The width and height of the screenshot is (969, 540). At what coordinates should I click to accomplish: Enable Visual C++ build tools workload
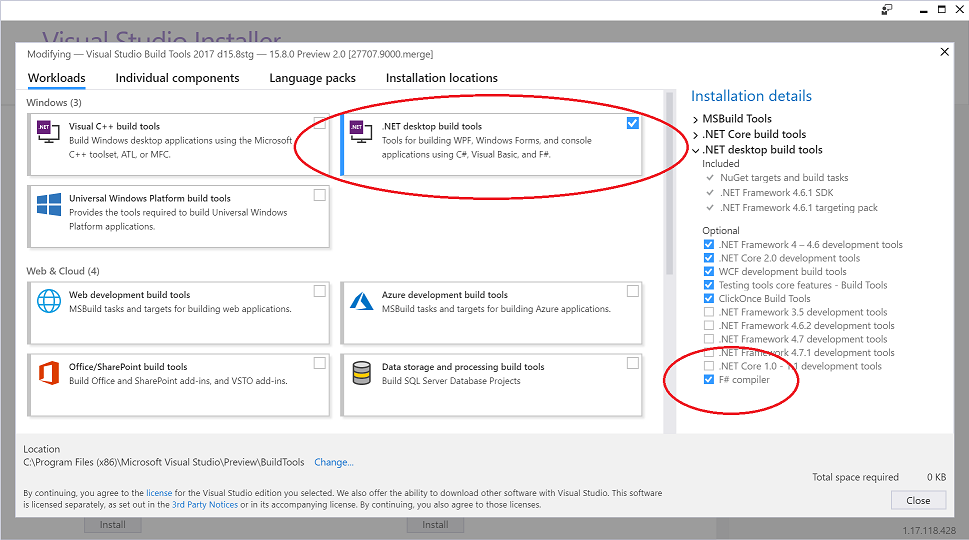pos(319,123)
